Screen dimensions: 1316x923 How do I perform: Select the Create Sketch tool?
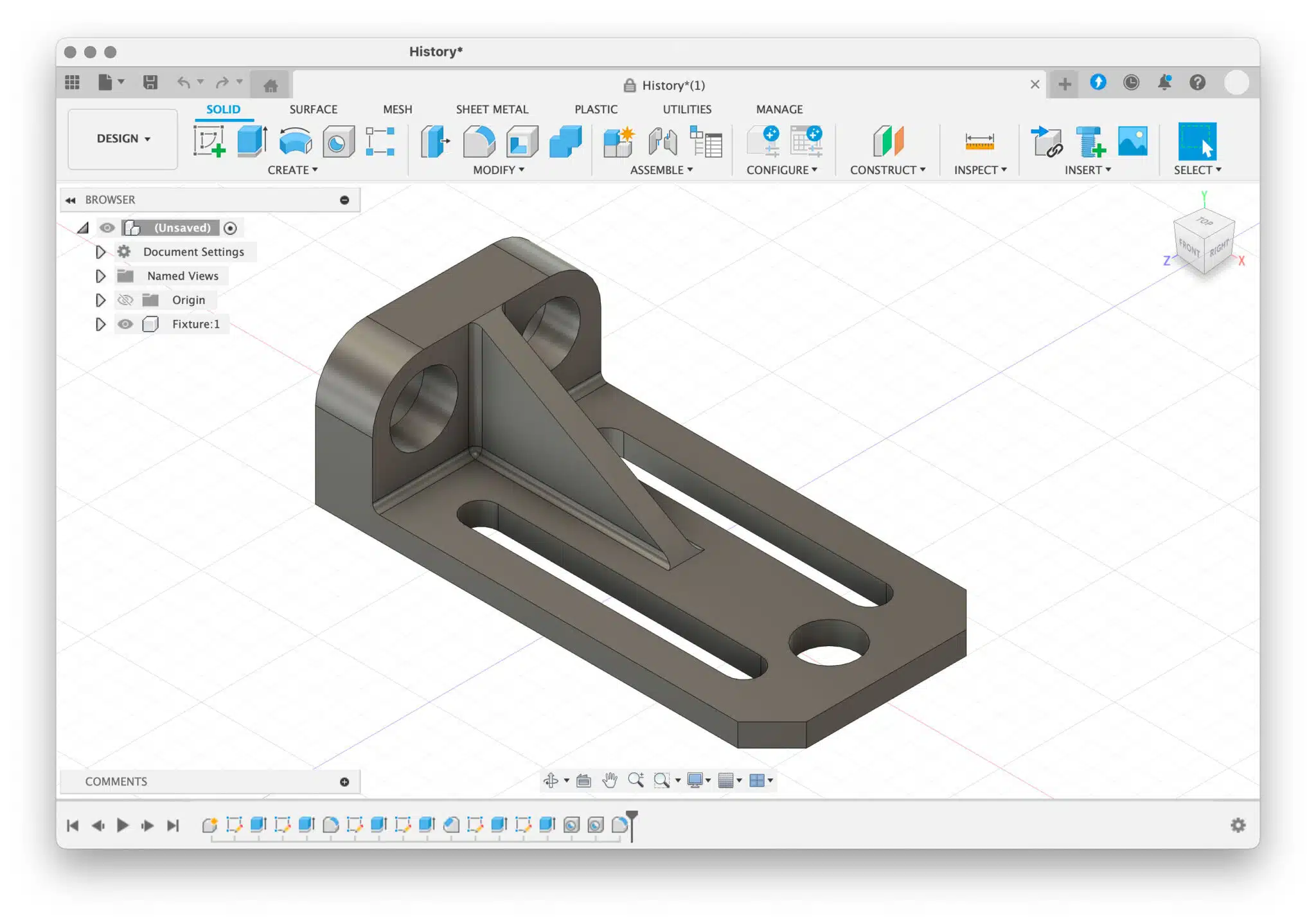point(209,141)
